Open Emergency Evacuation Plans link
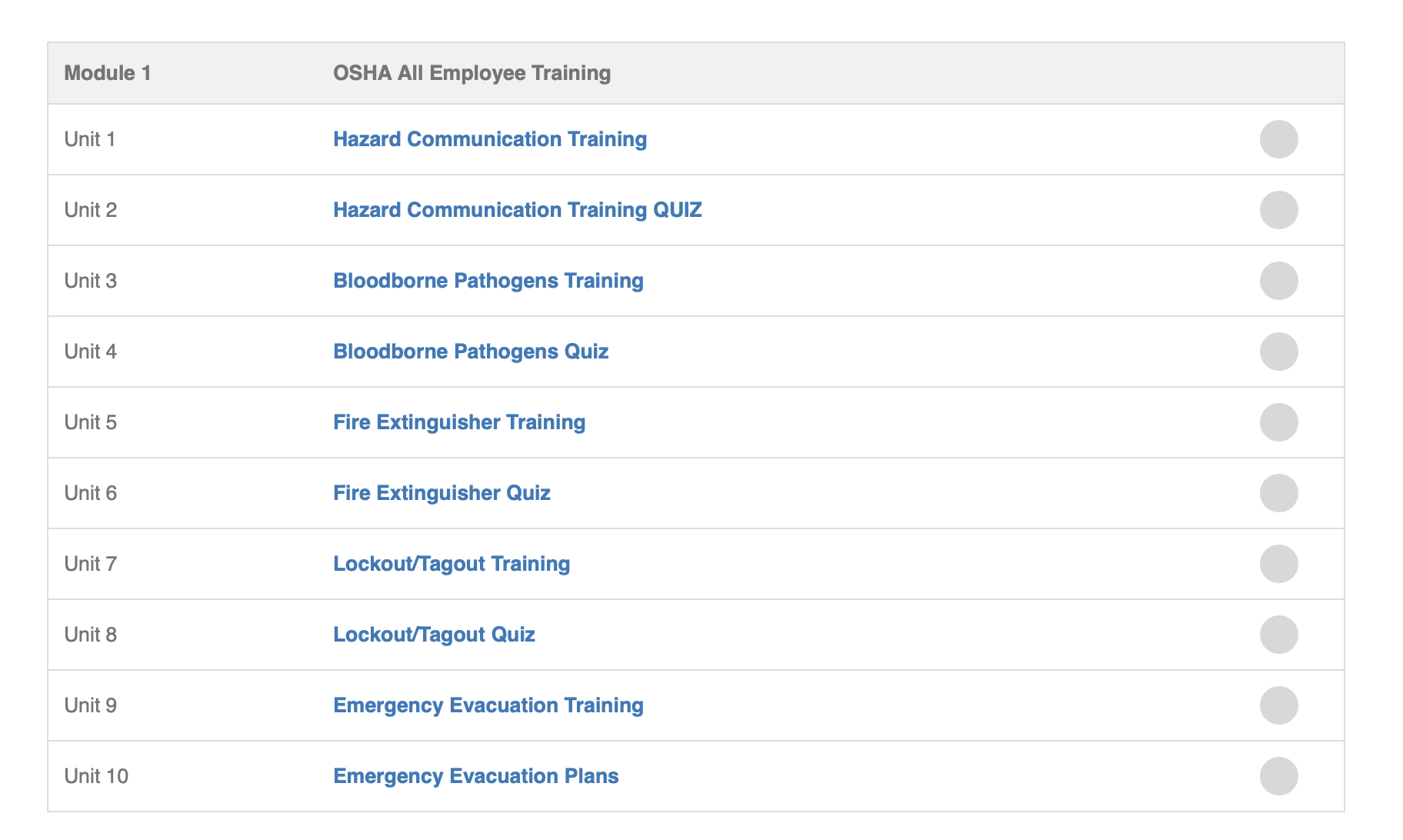 [476, 776]
